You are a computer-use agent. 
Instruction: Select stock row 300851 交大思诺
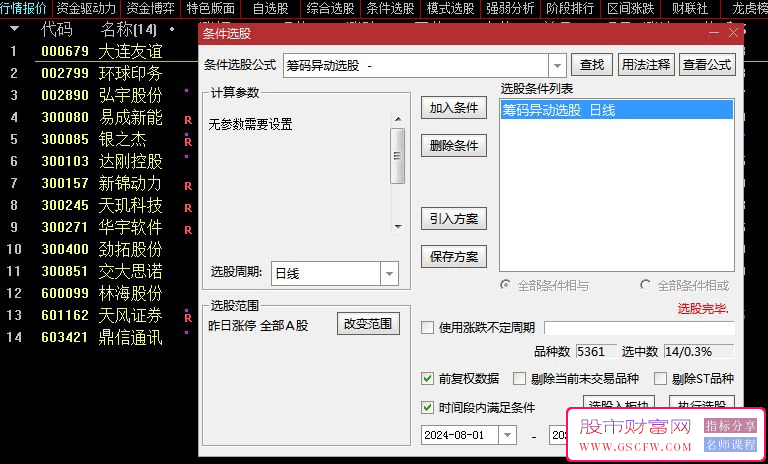pyautogui.click(x=98, y=271)
